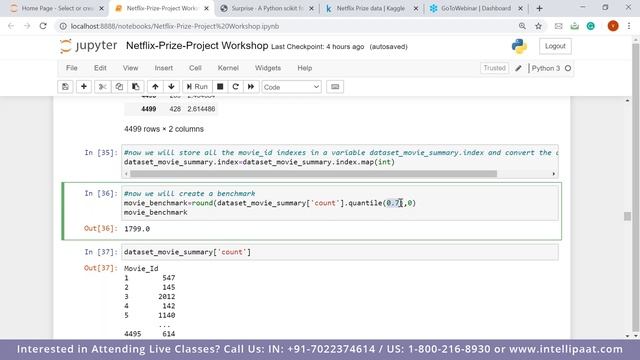Screen dimensions: 640x360
Task: Close the Netflix-Prize-Project Workshop tab
Action: [x=207, y=8]
